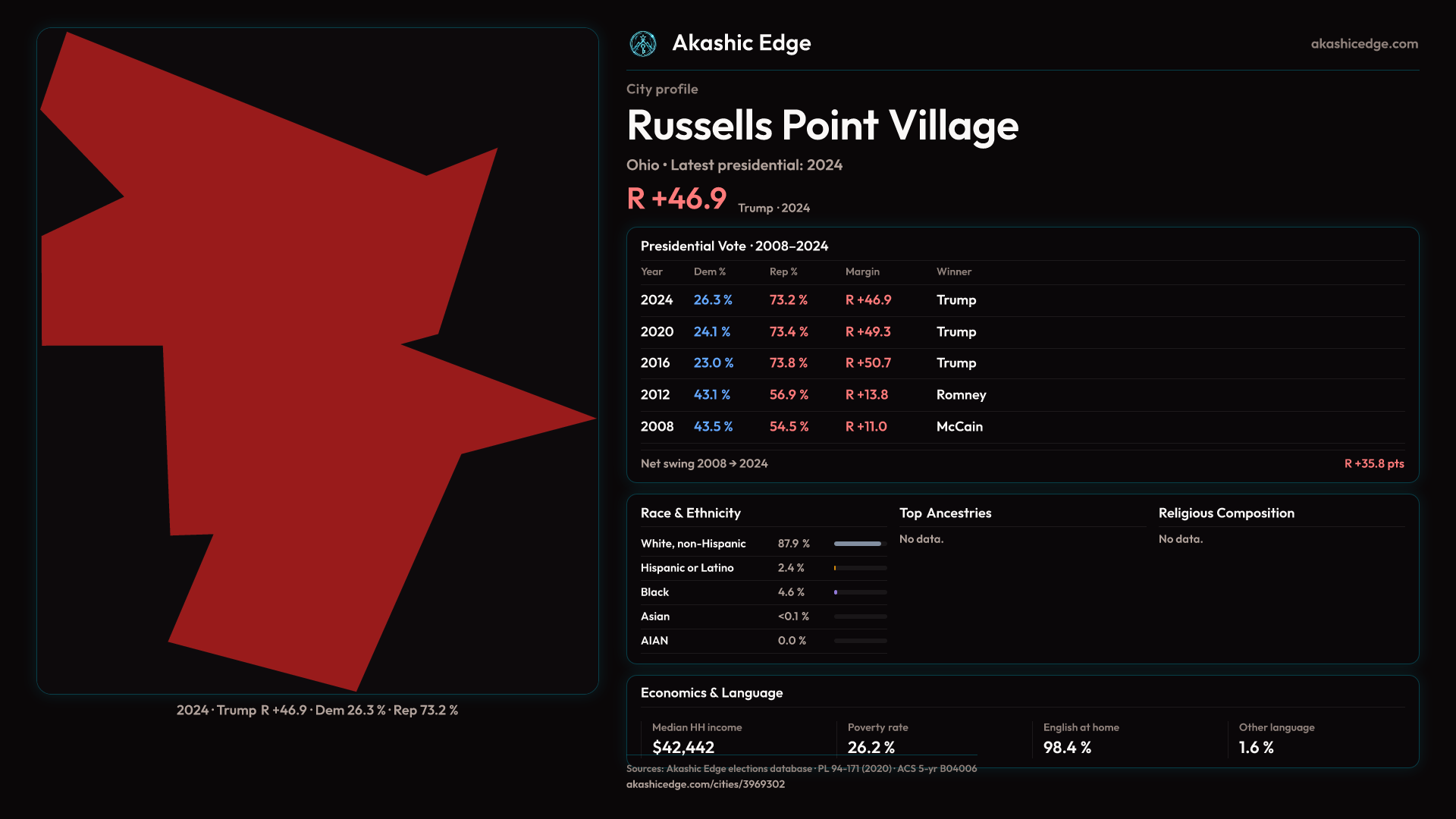
Task: Open the akashicedge.com link in header
Action: pos(1363,44)
